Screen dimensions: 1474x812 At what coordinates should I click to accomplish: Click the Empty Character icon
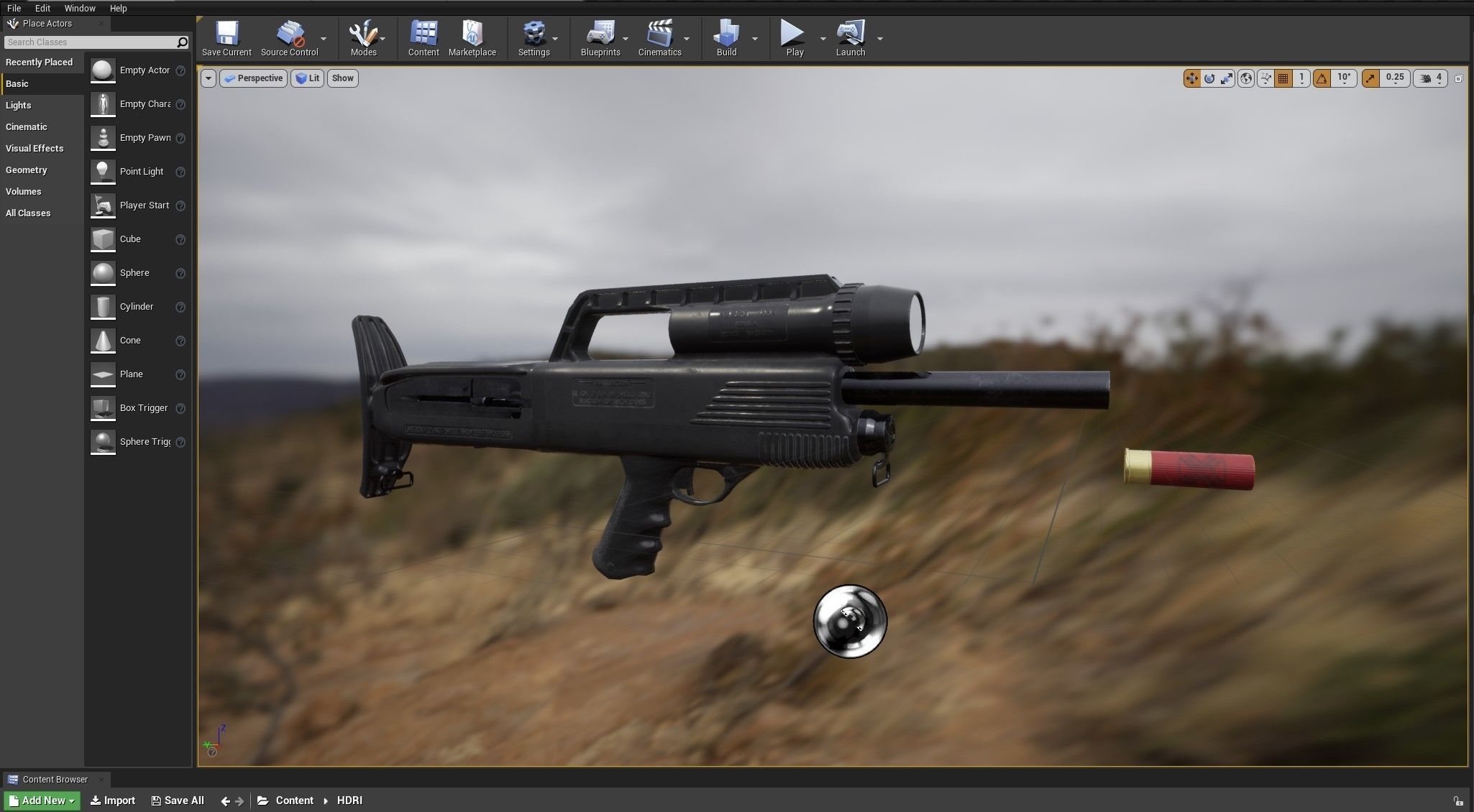(x=103, y=104)
